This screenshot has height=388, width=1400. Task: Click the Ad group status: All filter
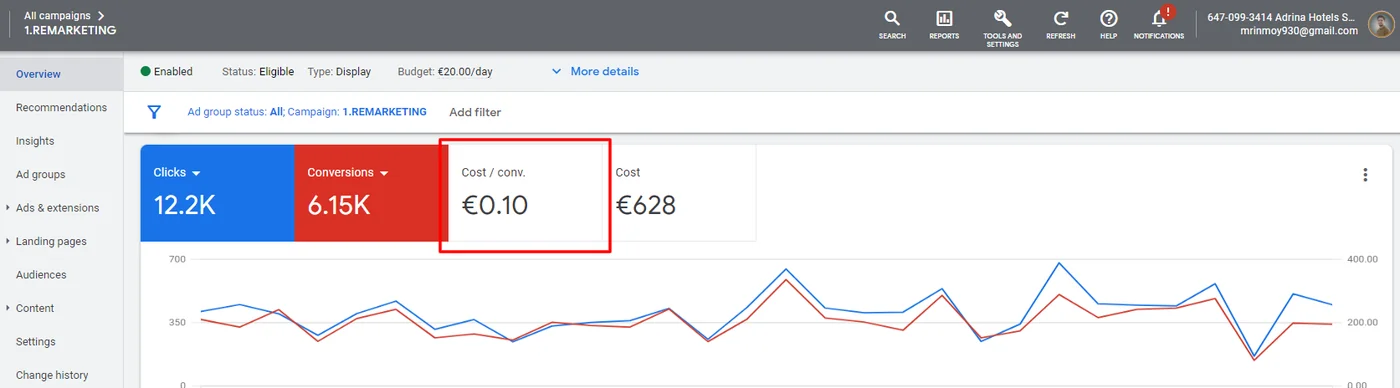pyautogui.click(x=235, y=112)
